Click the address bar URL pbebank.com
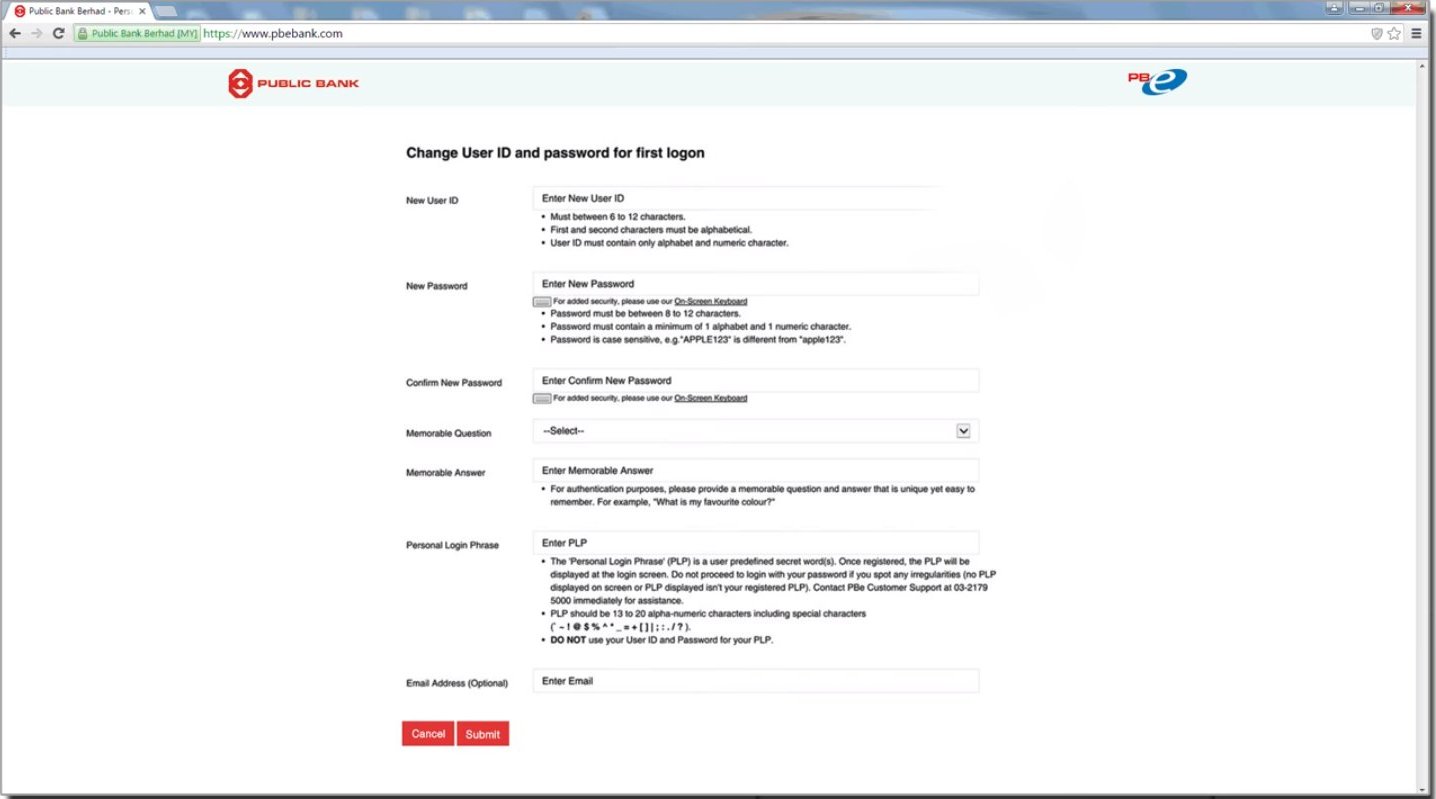Screen dimensions: 1436x799 273,33
